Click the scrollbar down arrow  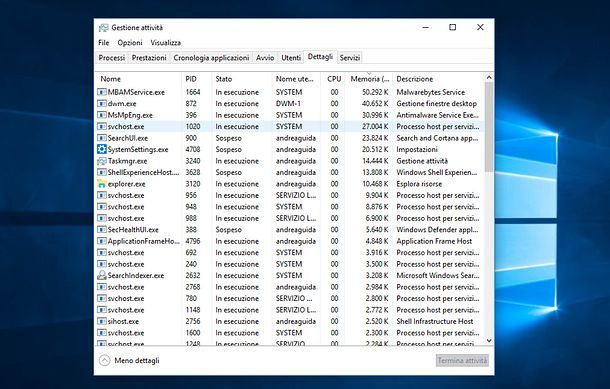coord(489,341)
